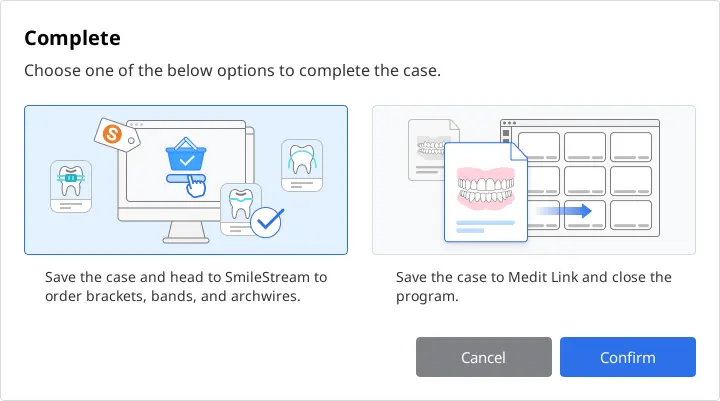Click the blue shopping basket icon
Image resolution: width=720 pixels, height=401 pixels.
186,154
